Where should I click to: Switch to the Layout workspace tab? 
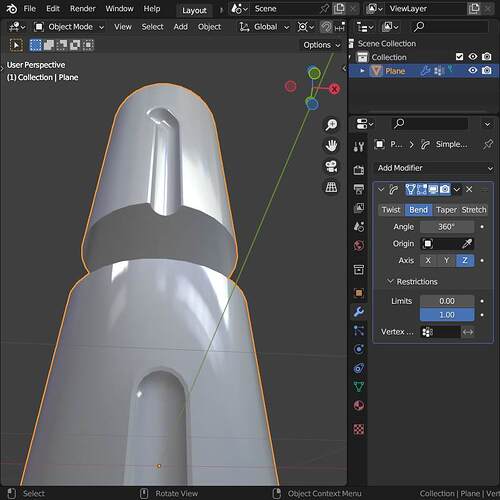(x=194, y=10)
